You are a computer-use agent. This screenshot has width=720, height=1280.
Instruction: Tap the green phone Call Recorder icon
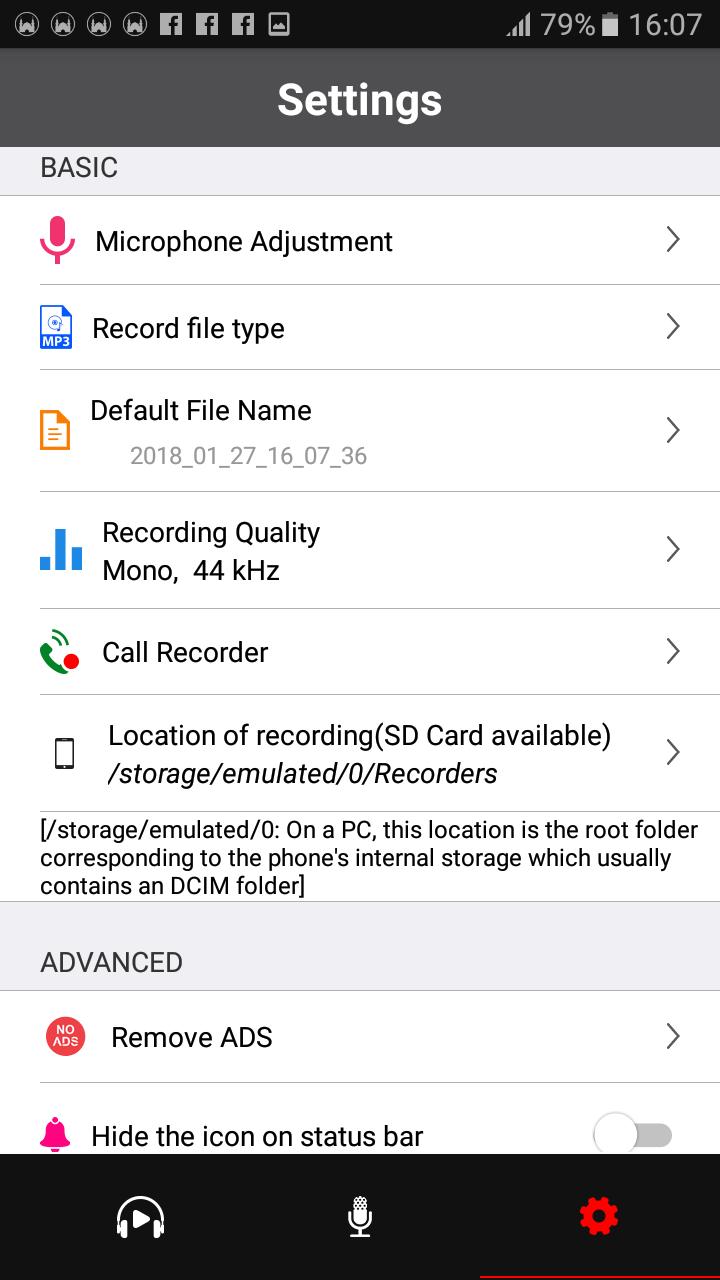click(x=59, y=651)
